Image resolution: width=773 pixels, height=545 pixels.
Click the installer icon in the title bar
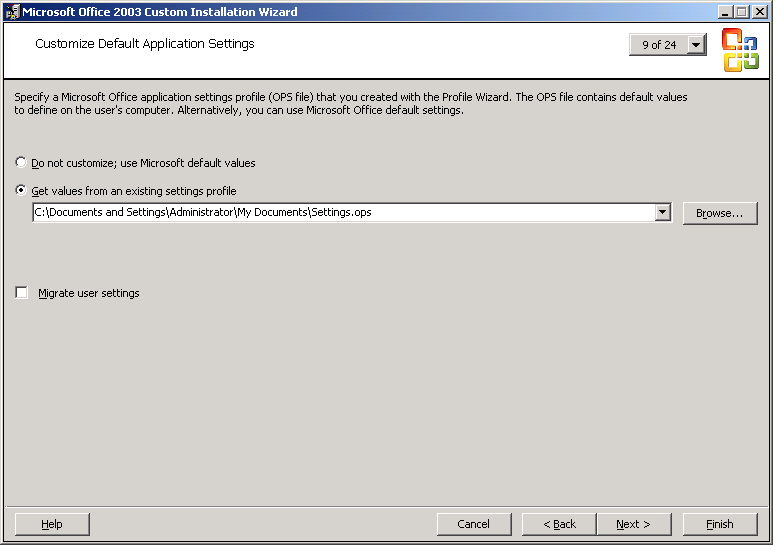11,11
